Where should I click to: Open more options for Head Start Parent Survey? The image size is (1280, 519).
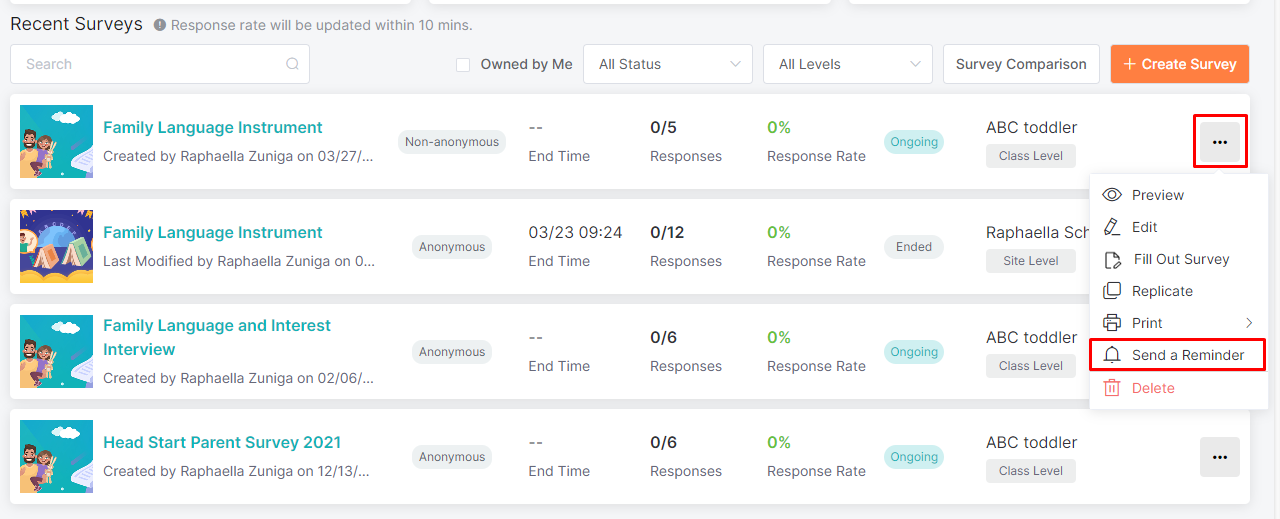1219,457
